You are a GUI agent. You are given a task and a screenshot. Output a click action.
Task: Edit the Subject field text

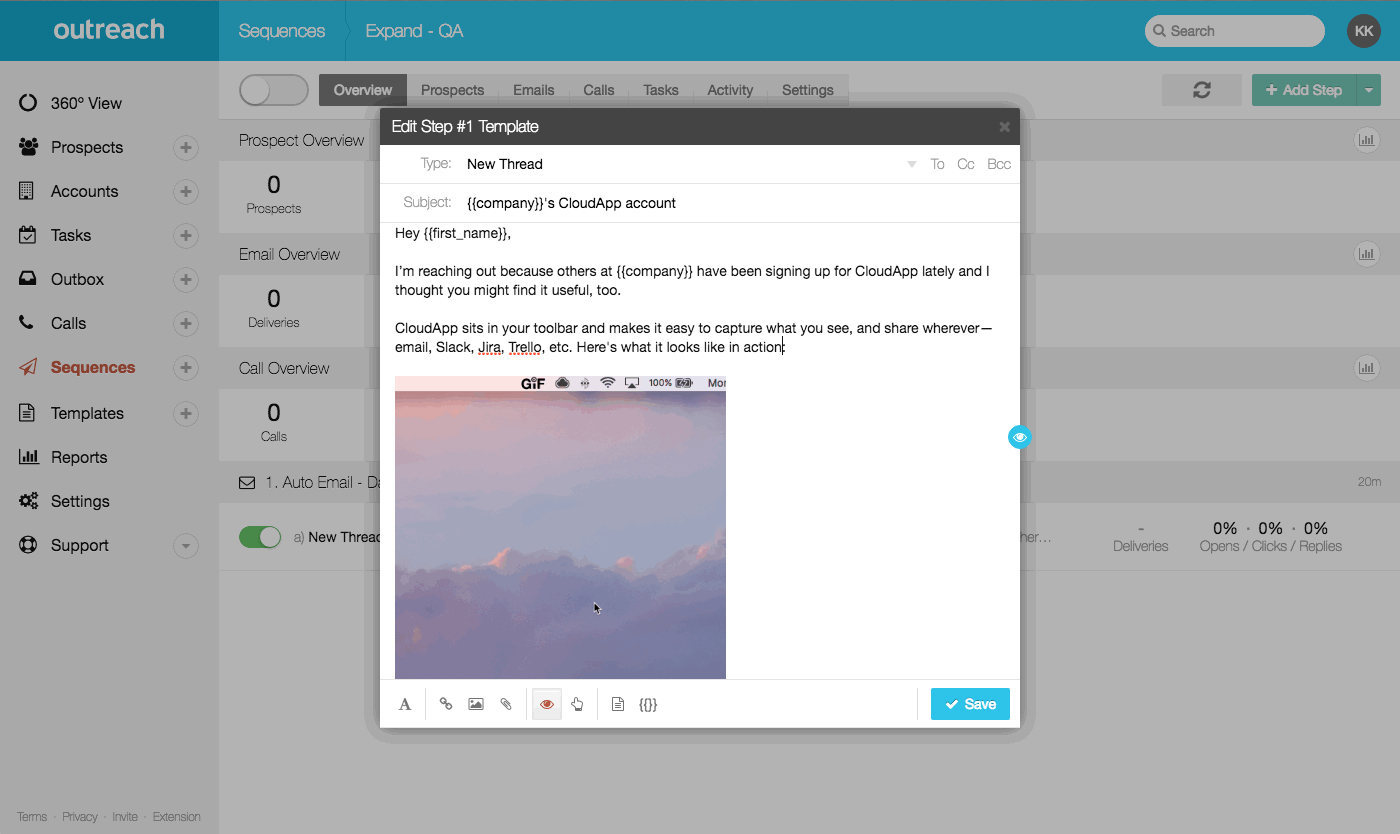[x=740, y=203]
